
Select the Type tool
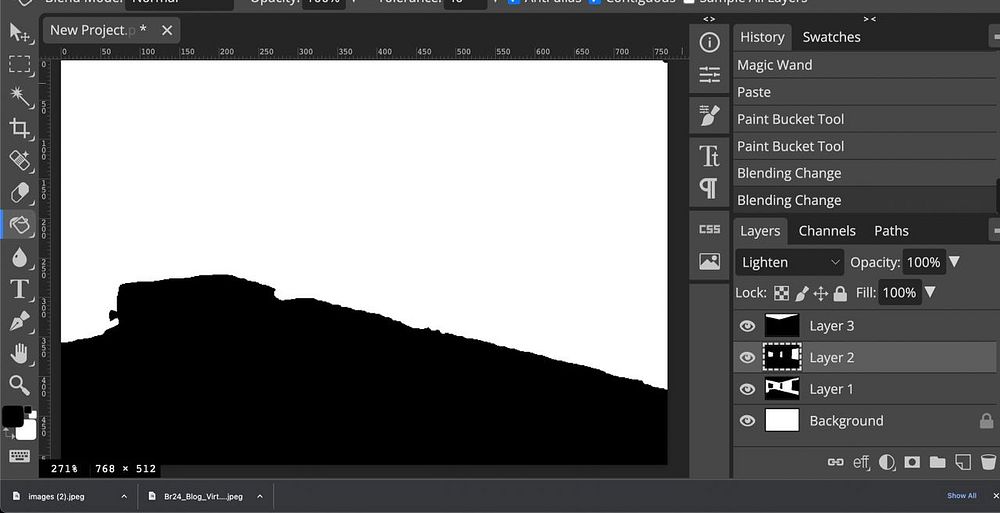pos(19,290)
